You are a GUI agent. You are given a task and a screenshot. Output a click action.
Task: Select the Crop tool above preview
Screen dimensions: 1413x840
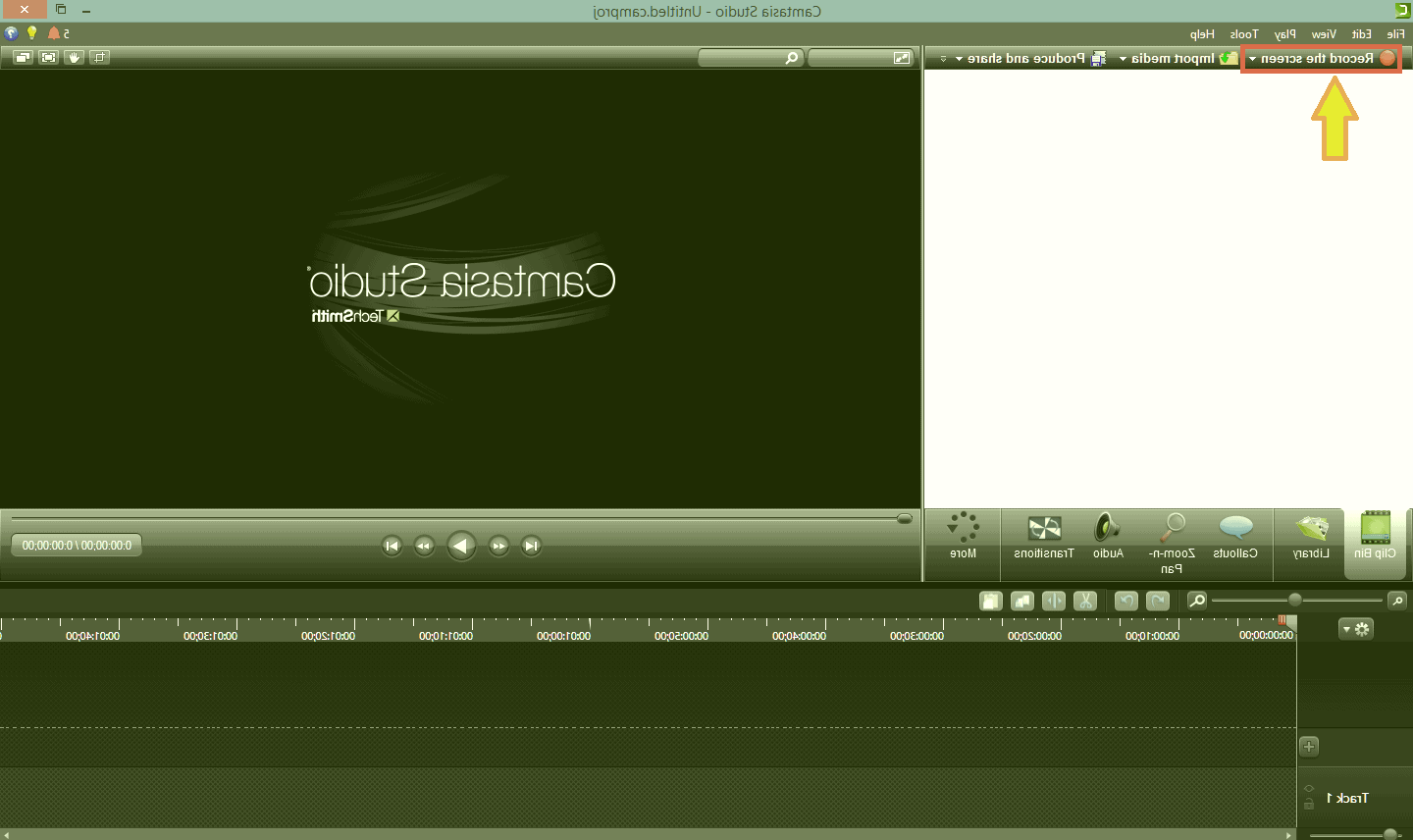coord(99,58)
